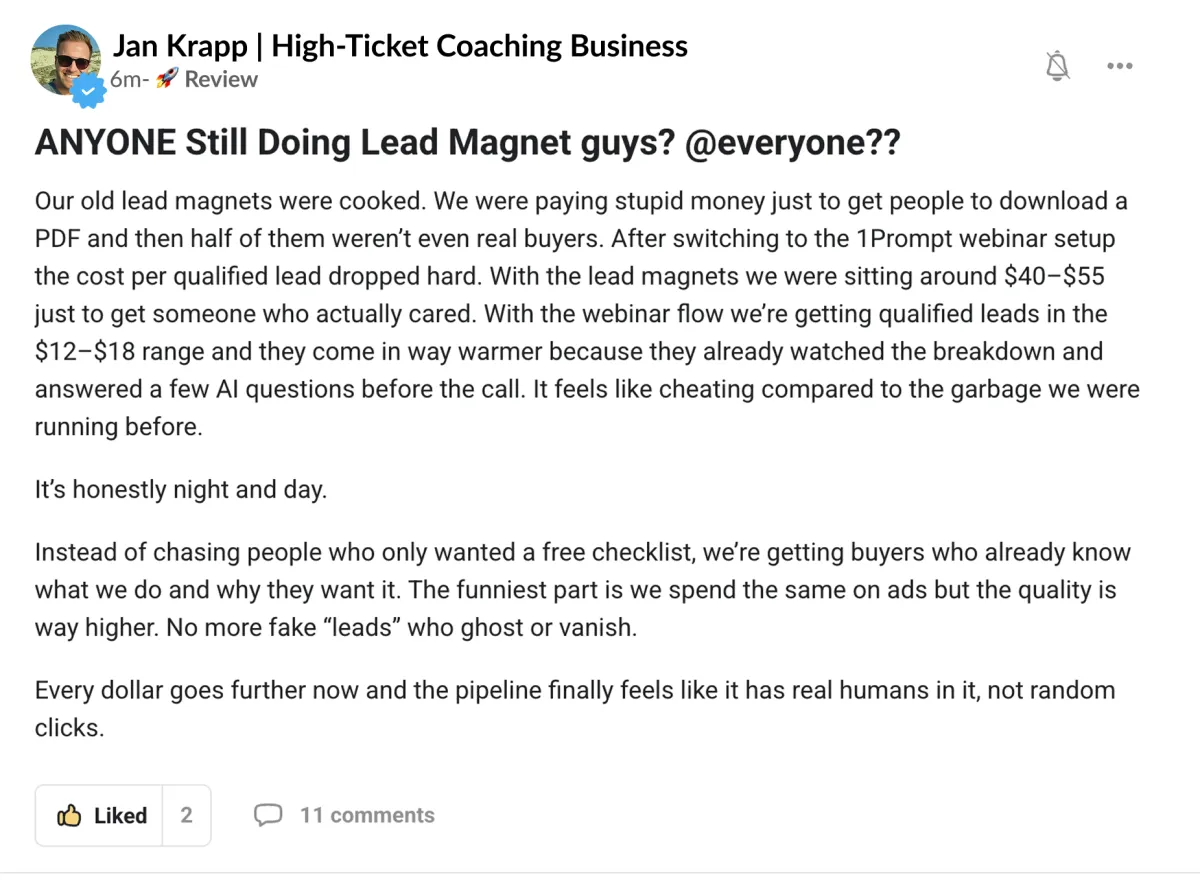Click the line 'It's honestly night and day.'

[x=181, y=491]
